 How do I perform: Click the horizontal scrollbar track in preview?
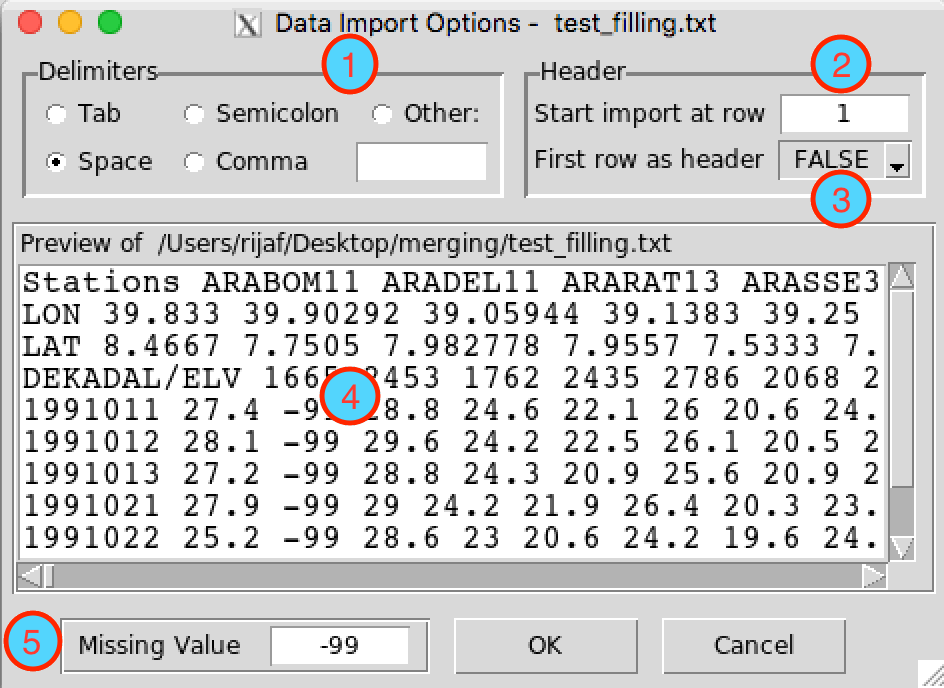[x=458, y=575]
